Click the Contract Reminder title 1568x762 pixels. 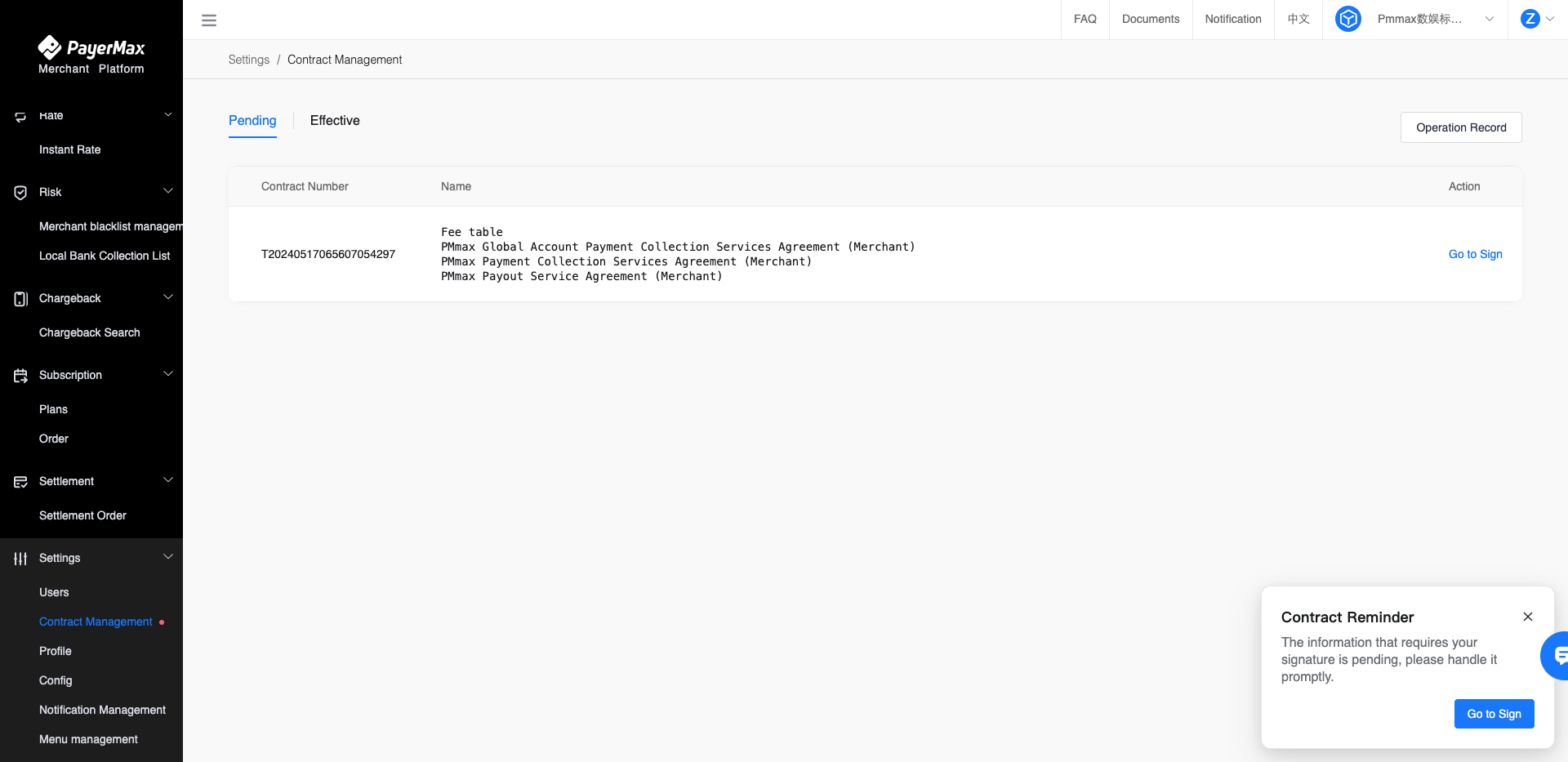(x=1347, y=617)
